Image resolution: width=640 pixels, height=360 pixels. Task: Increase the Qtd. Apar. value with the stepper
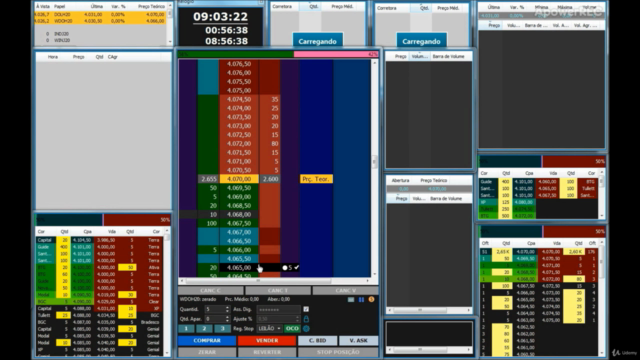click(227, 317)
